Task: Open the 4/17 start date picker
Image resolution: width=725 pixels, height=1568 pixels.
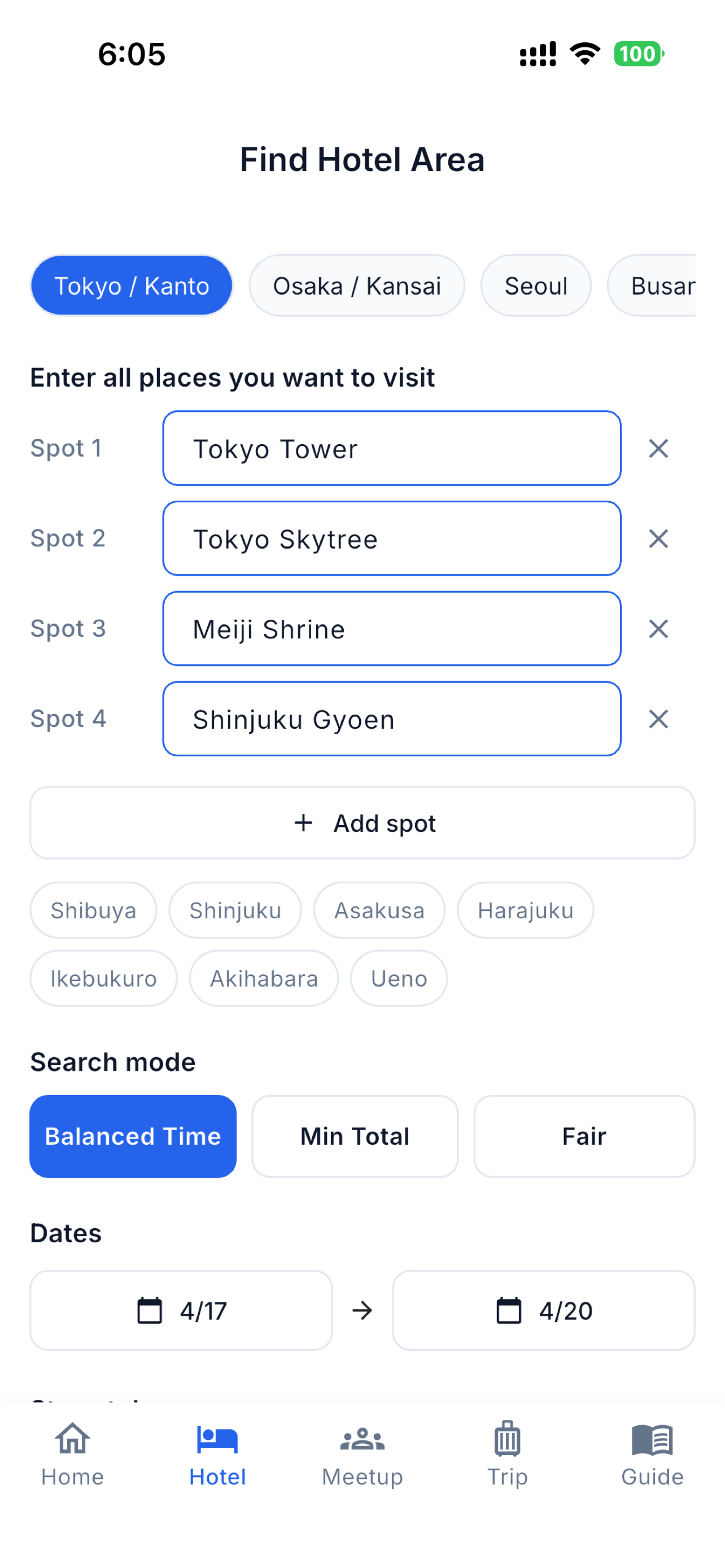Action: pos(181,1310)
